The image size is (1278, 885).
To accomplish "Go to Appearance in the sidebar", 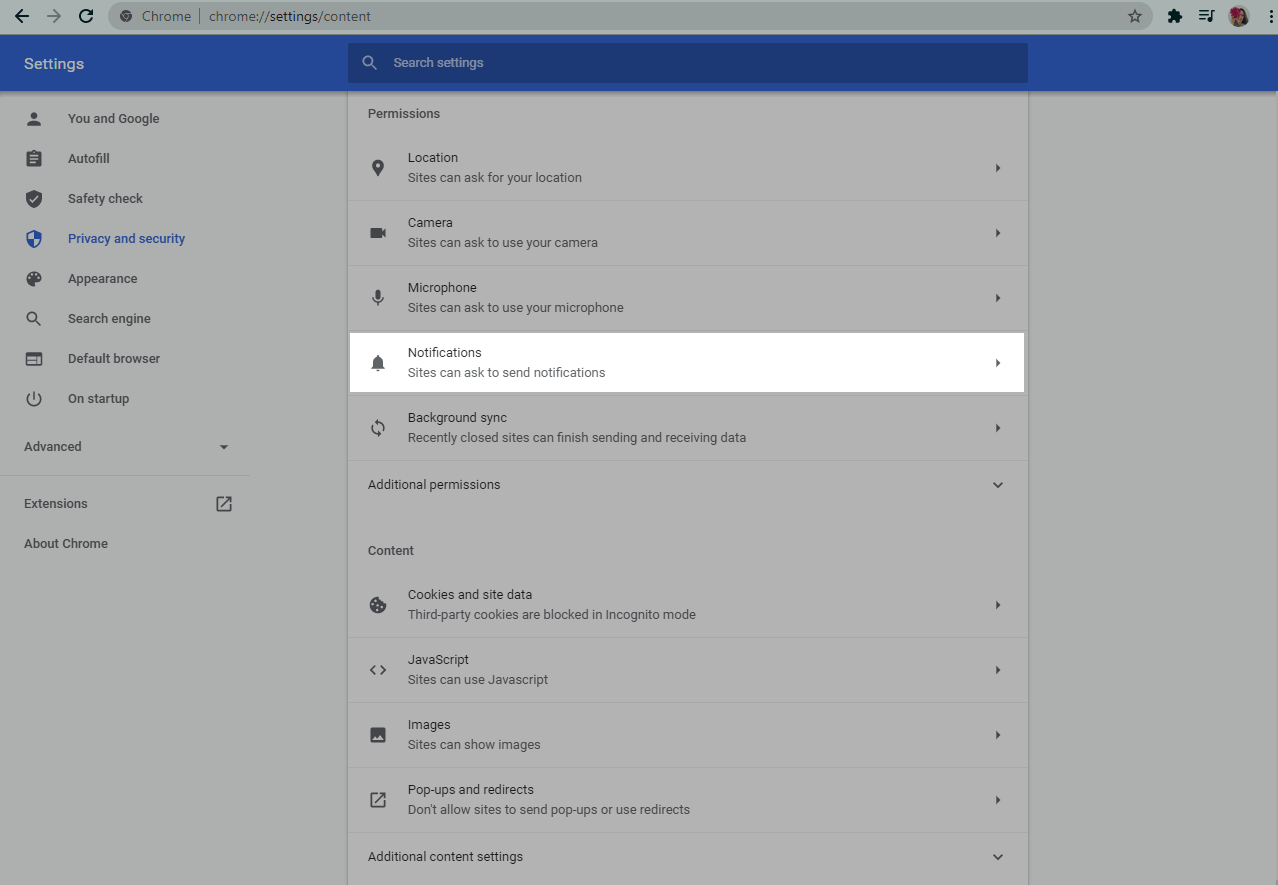I will (102, 279).
